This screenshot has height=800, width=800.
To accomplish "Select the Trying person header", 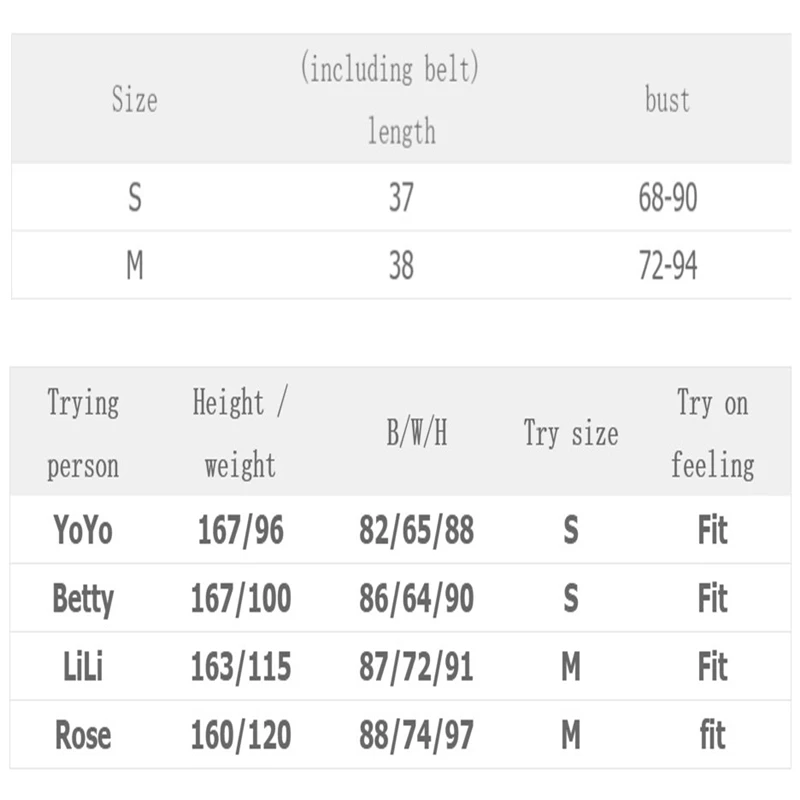I will point(83,433).
